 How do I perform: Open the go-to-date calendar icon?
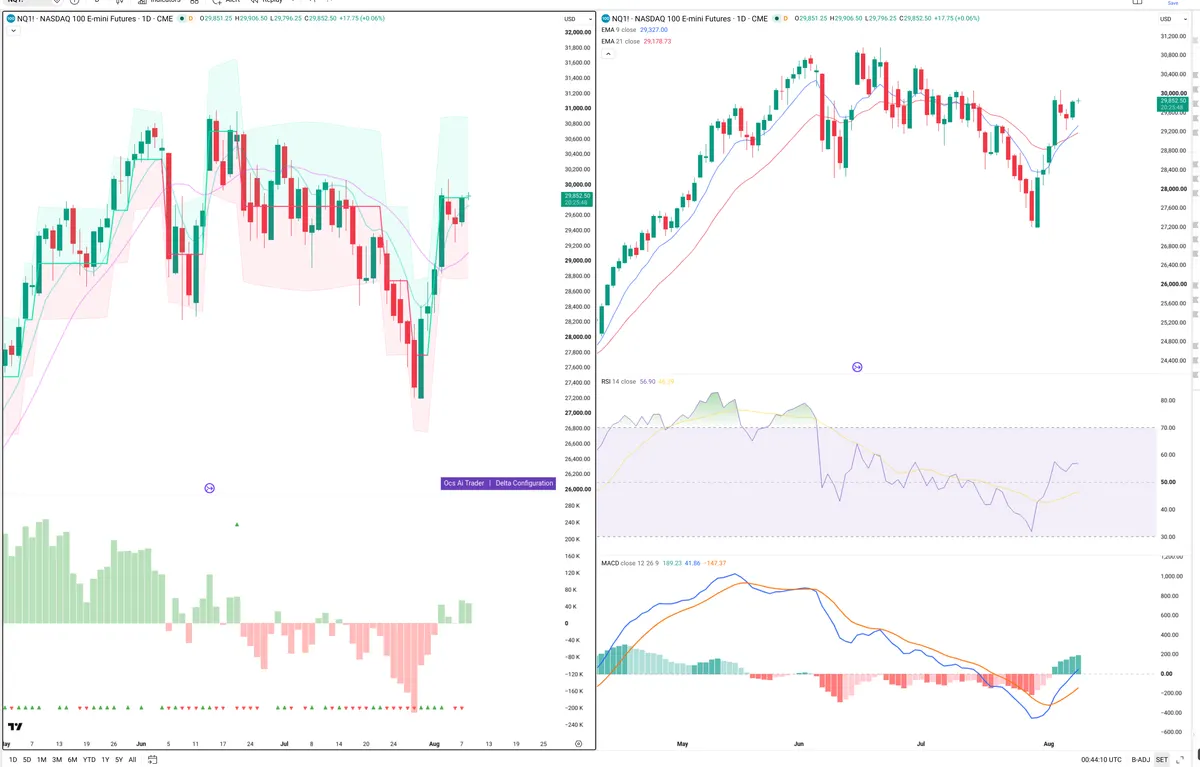152,759
